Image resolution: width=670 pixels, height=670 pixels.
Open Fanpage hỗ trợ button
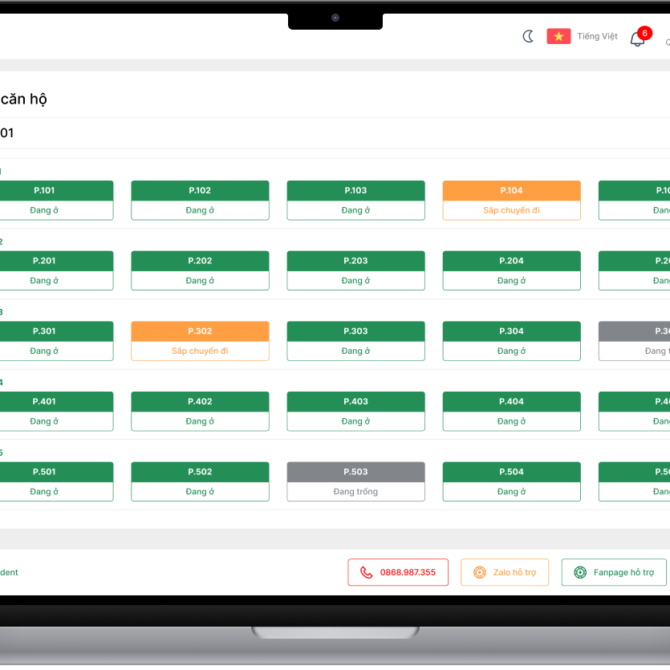[x=614, y=572]
